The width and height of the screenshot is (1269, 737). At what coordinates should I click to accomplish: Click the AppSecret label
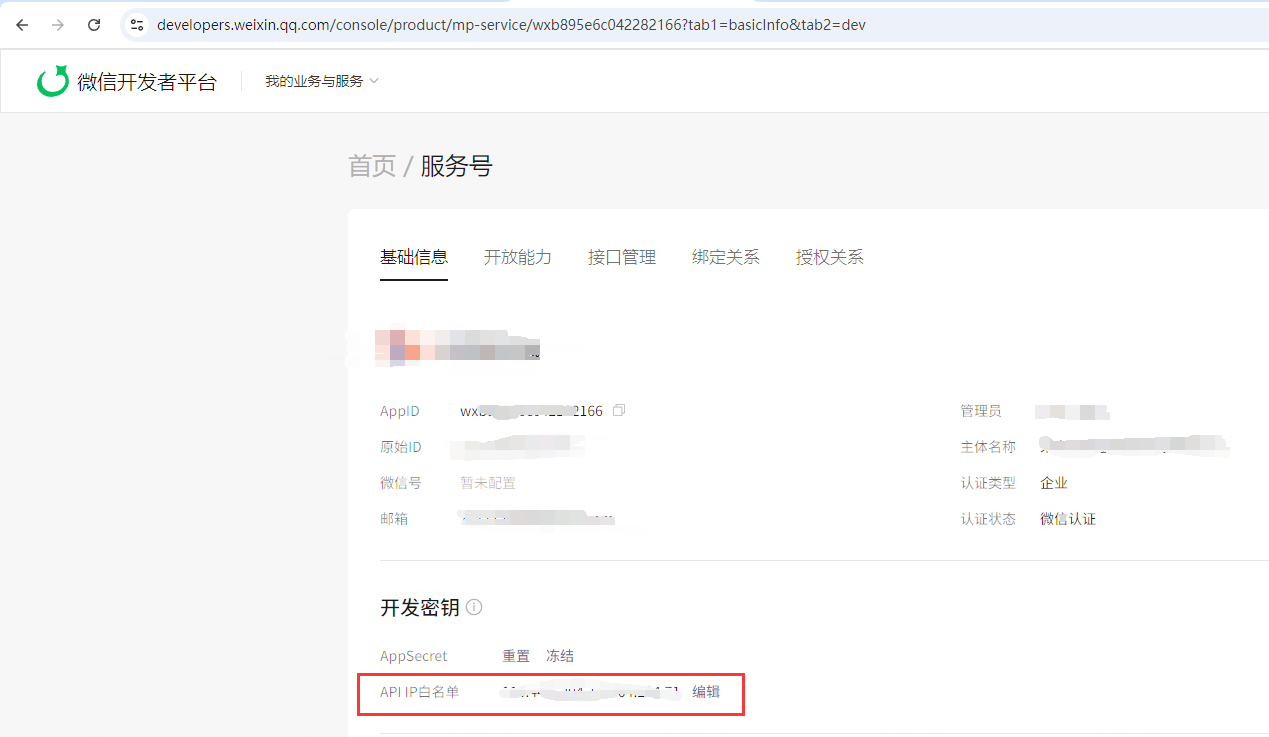click(414, 656)
